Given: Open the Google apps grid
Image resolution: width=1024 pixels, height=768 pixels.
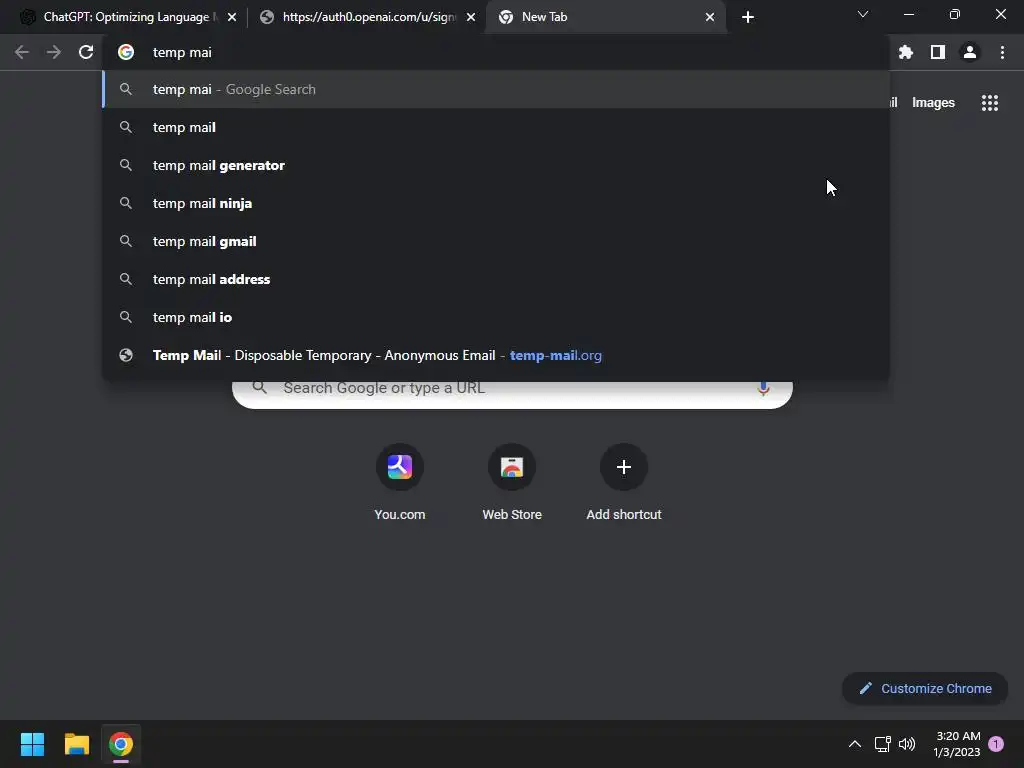Looking at the screenshot, I should pyautogui.click(x=990, y=103).
